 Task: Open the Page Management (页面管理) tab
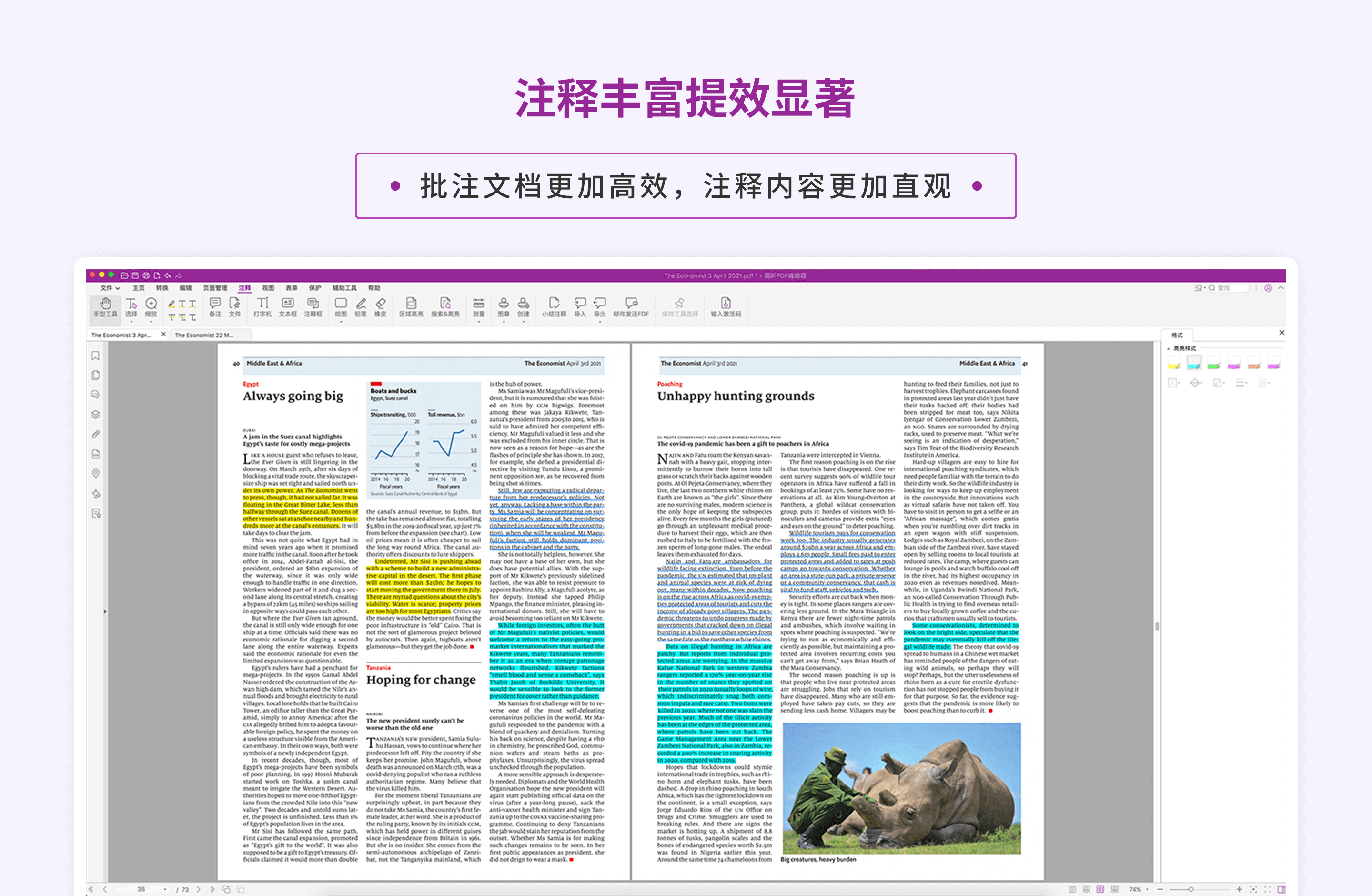tap(215, 288)
